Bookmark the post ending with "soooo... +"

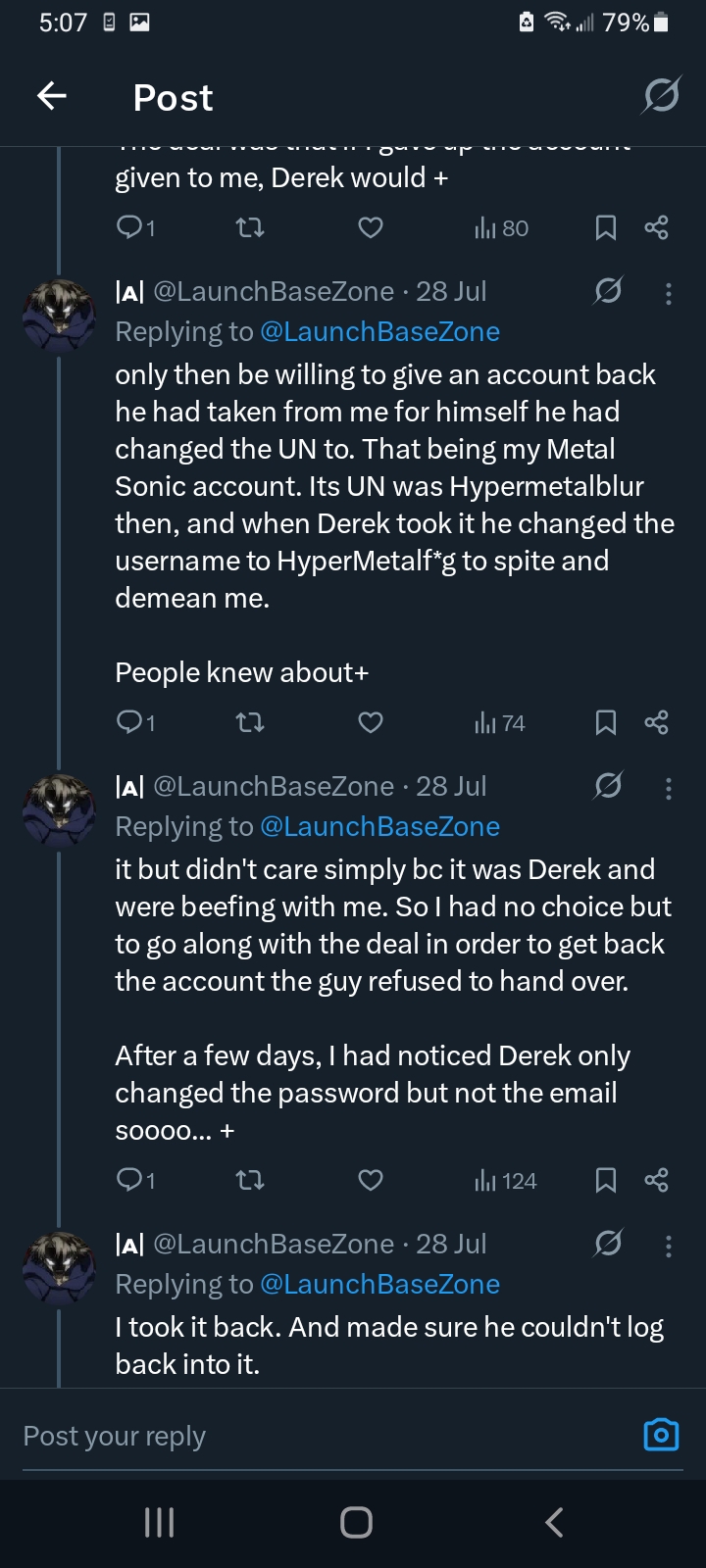click(x=606, y=1180)
